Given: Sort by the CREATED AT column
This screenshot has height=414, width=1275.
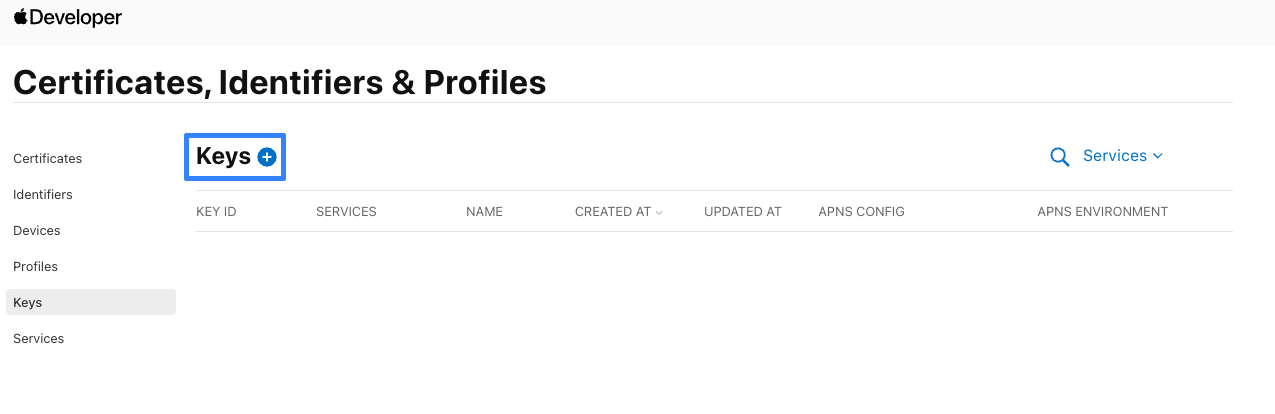Looking at the screenshot, I should click(618, 212).
